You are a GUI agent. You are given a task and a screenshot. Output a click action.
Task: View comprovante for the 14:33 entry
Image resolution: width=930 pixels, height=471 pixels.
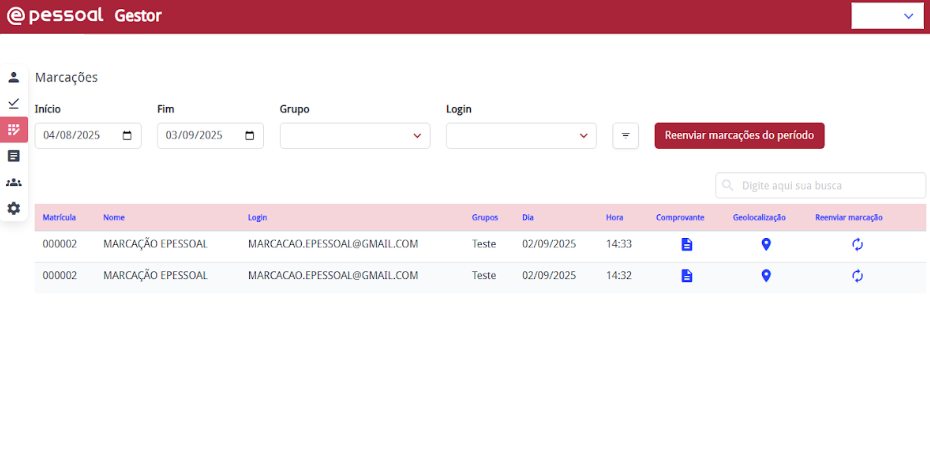(686, 244)
